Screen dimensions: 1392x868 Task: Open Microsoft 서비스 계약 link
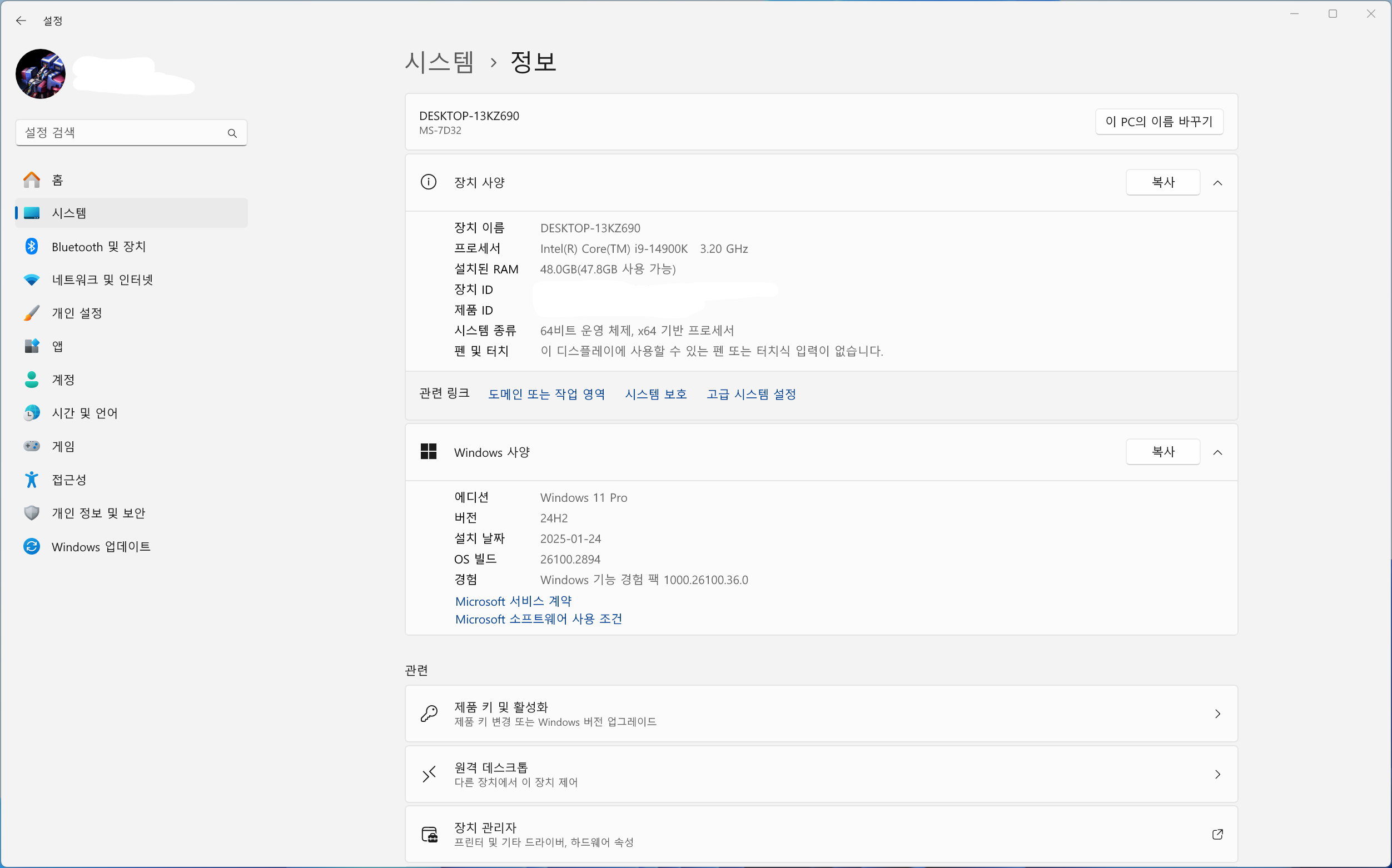[x=514, y=601]
